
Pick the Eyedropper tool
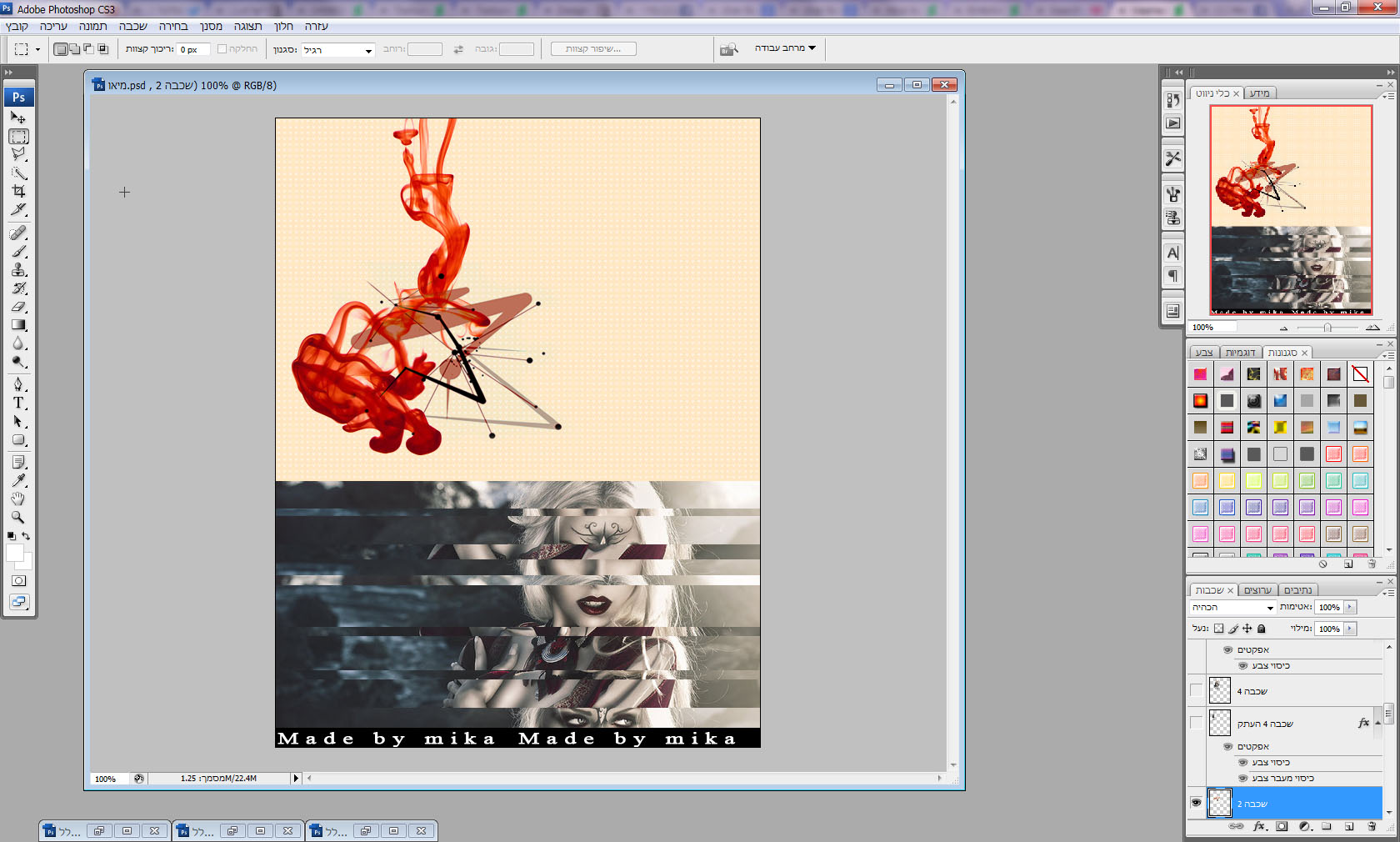[x=18, y=480]
